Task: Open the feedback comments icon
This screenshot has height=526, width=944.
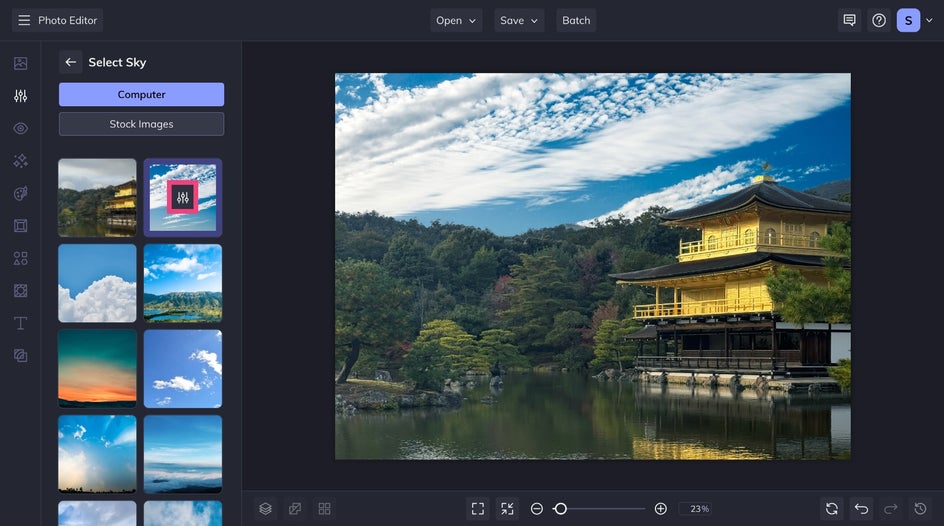Action: click(x=849, y=20)
